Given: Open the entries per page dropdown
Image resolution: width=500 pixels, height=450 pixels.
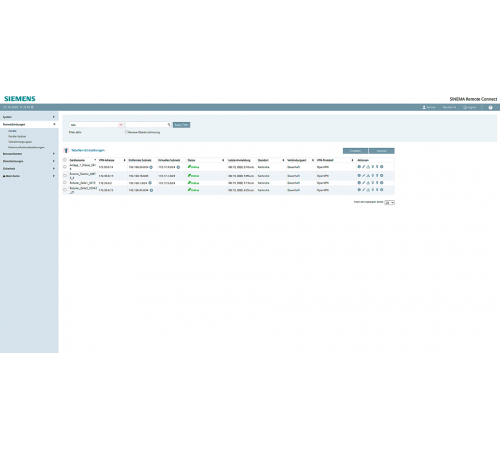Looking at the screenshot, I should click(x=389, y=202).
